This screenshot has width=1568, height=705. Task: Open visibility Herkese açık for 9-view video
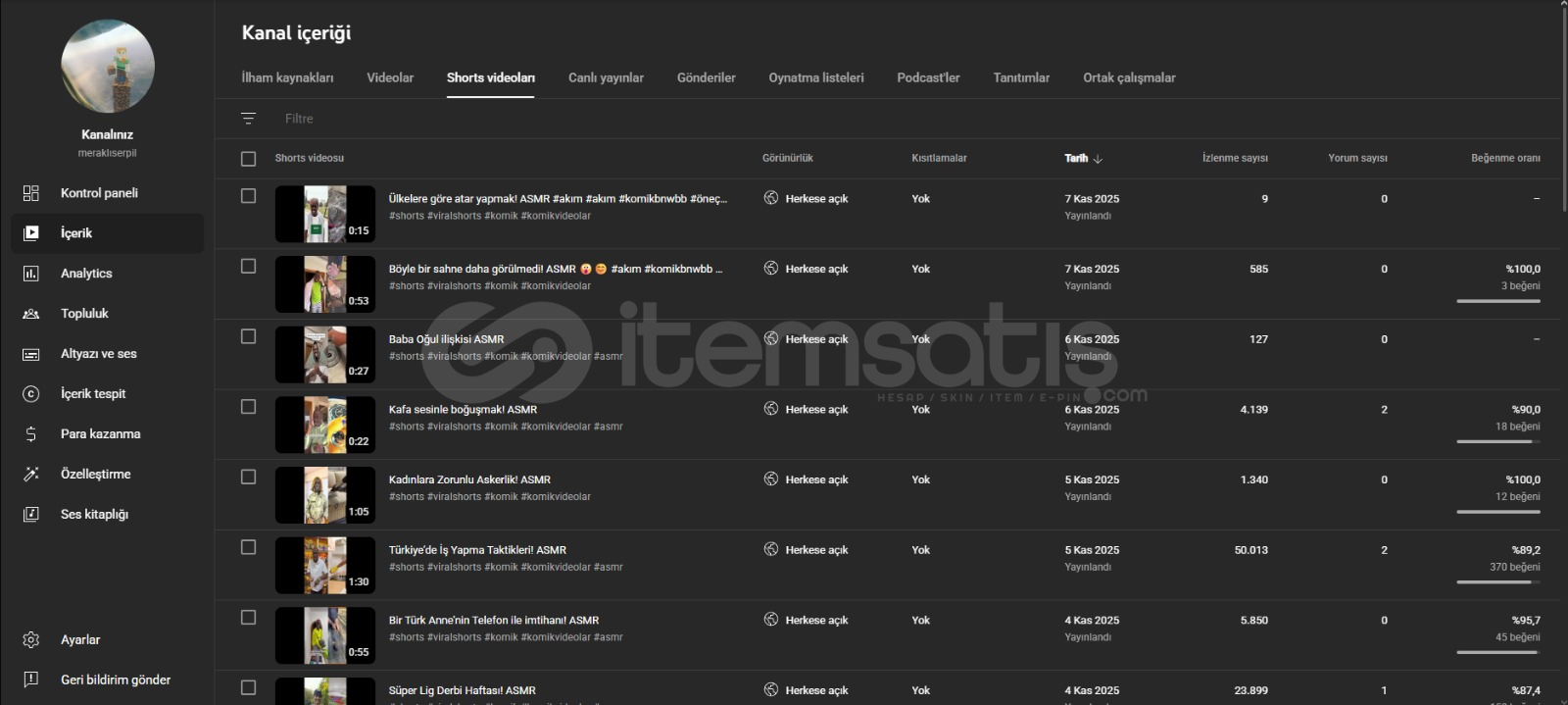[816, 199]
